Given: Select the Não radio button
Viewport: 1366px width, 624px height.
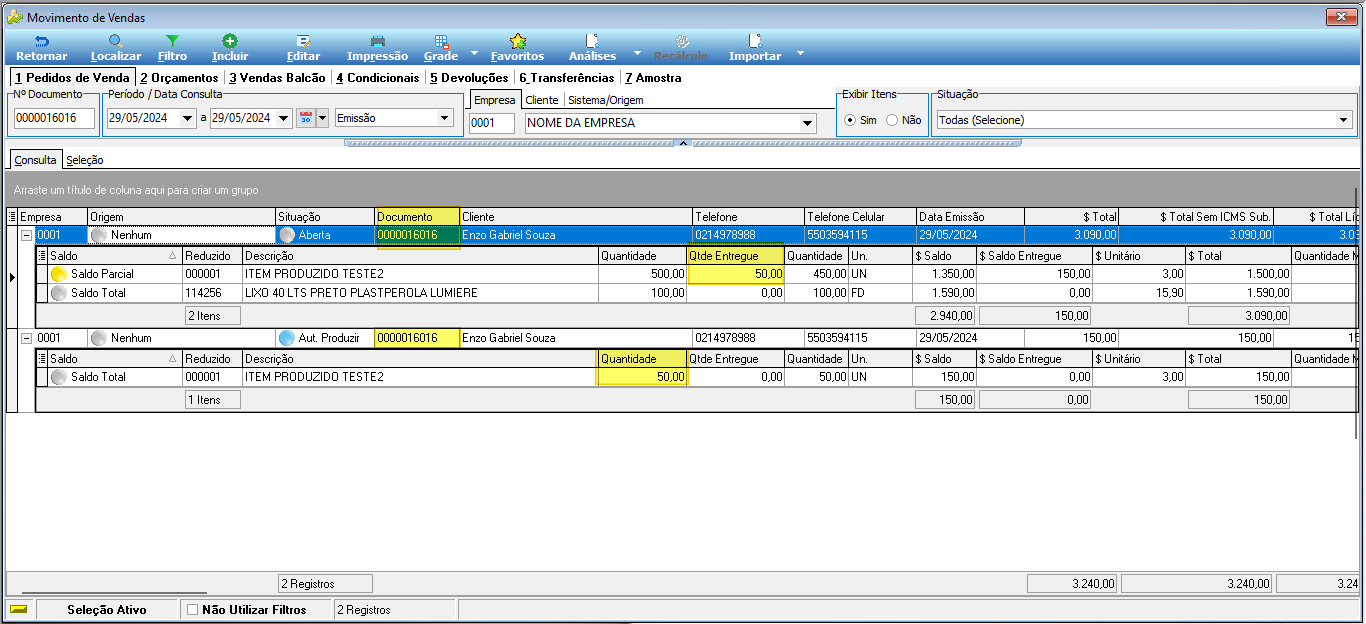Looking at the screenshot, I should click(892, 120).
